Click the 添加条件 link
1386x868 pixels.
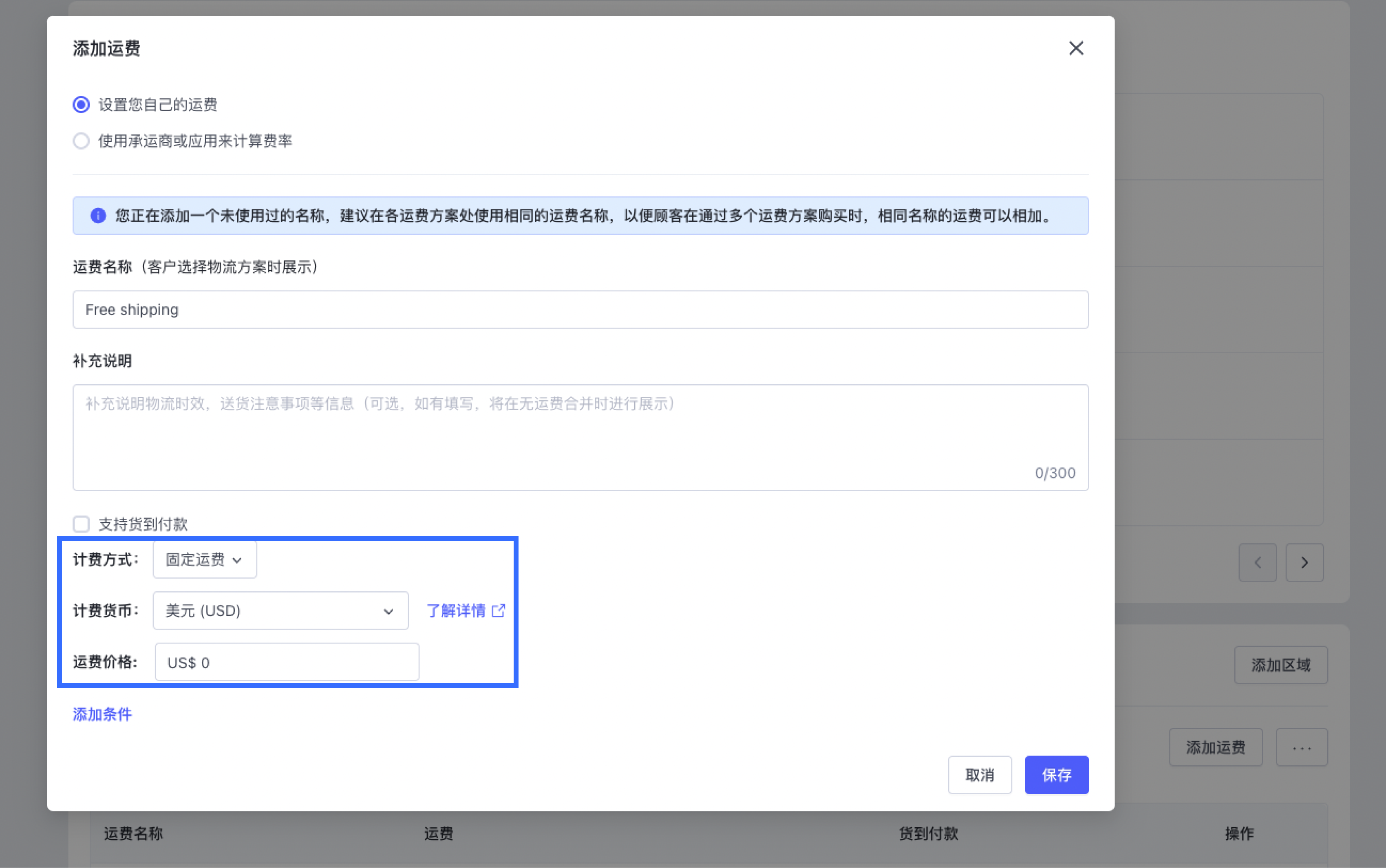point(102,714)
